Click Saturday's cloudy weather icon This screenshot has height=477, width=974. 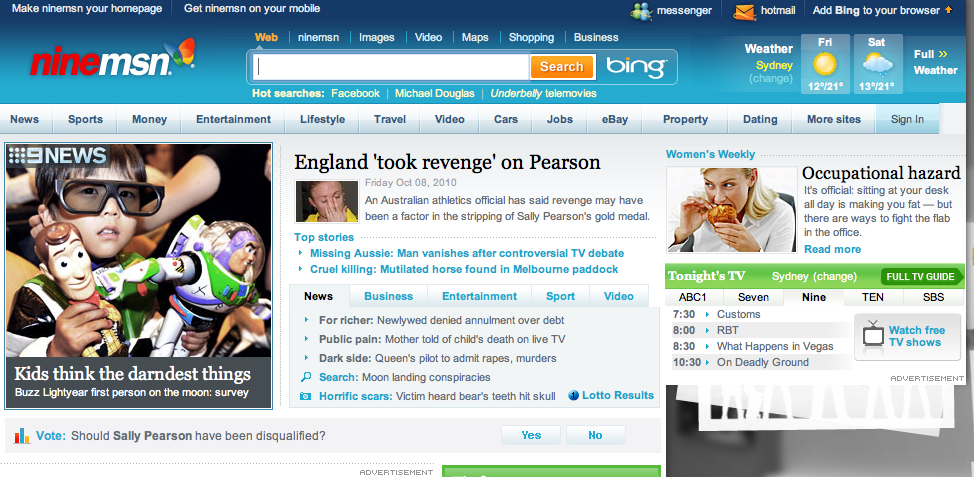877,65
